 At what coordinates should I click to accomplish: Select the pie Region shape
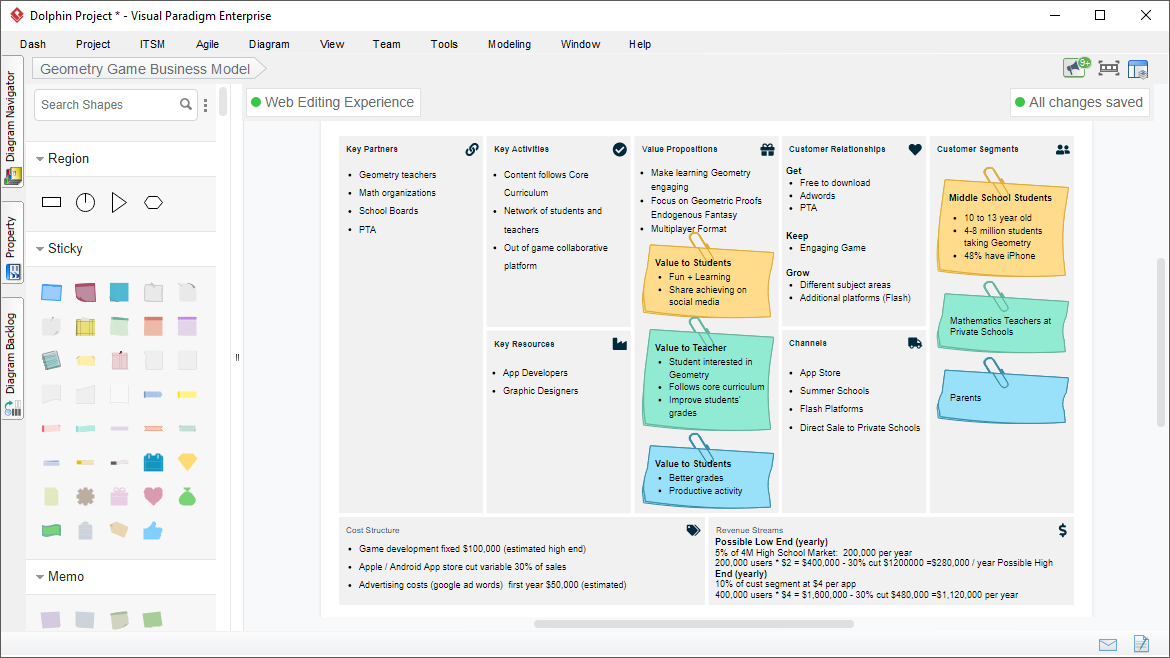(85, 201)
